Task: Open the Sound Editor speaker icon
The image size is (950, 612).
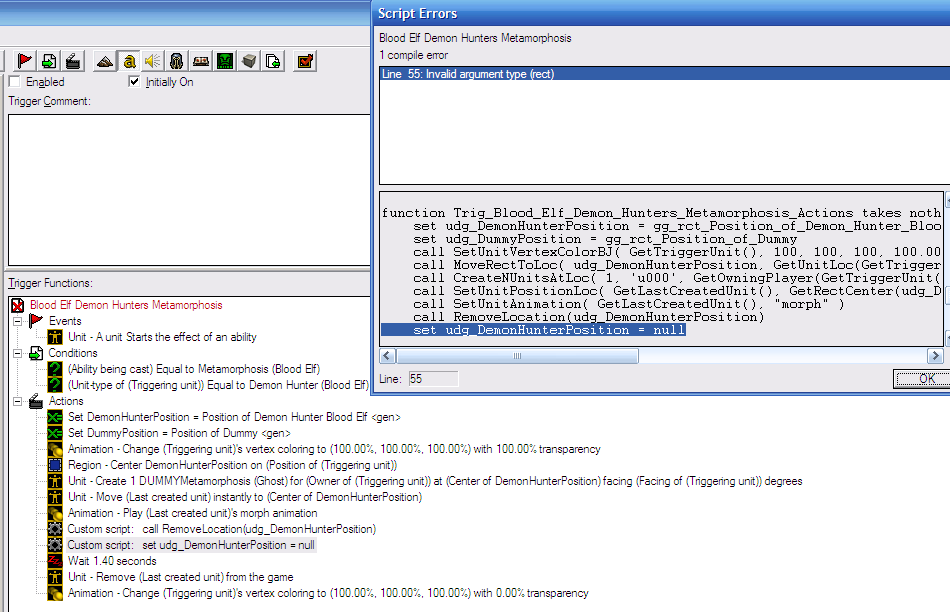Action: coord(153,61)
